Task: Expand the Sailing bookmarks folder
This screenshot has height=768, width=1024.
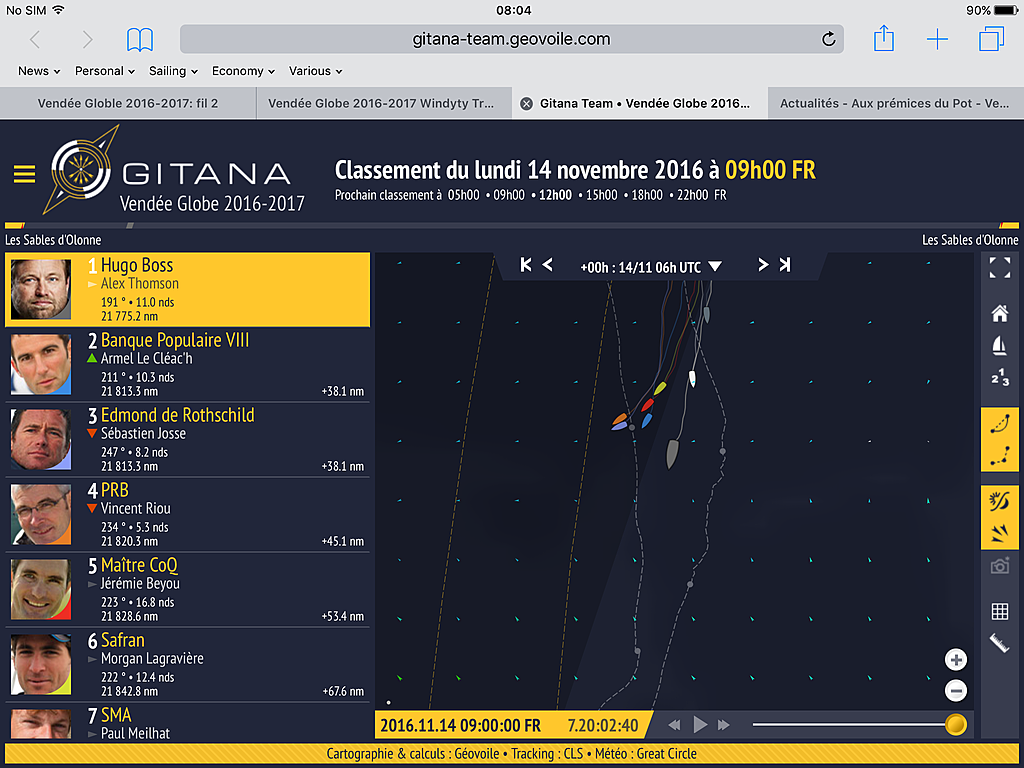Action: point(173,71)
